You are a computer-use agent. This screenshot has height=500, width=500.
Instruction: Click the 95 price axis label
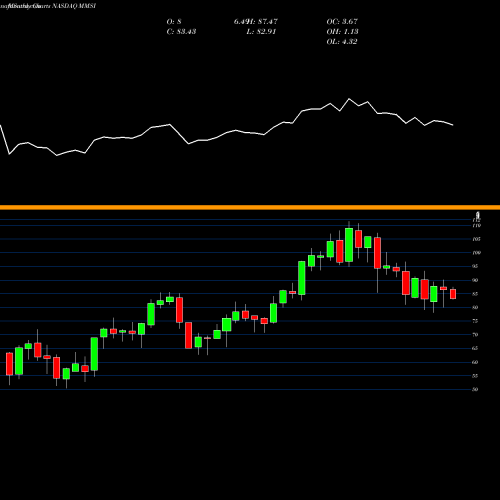pos(475,266)
